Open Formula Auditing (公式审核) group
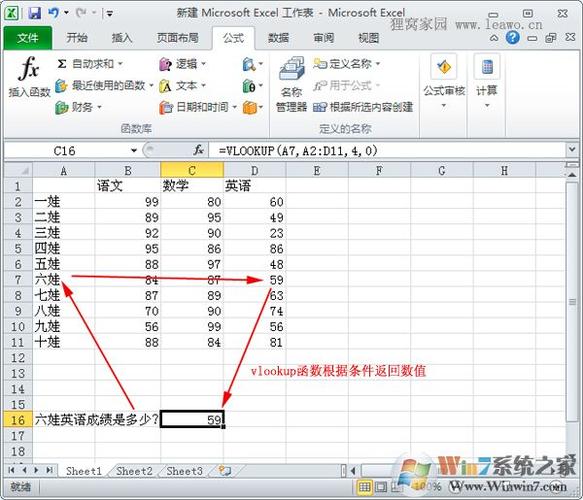This screenshot has height=500, width=583. [444, 81]
